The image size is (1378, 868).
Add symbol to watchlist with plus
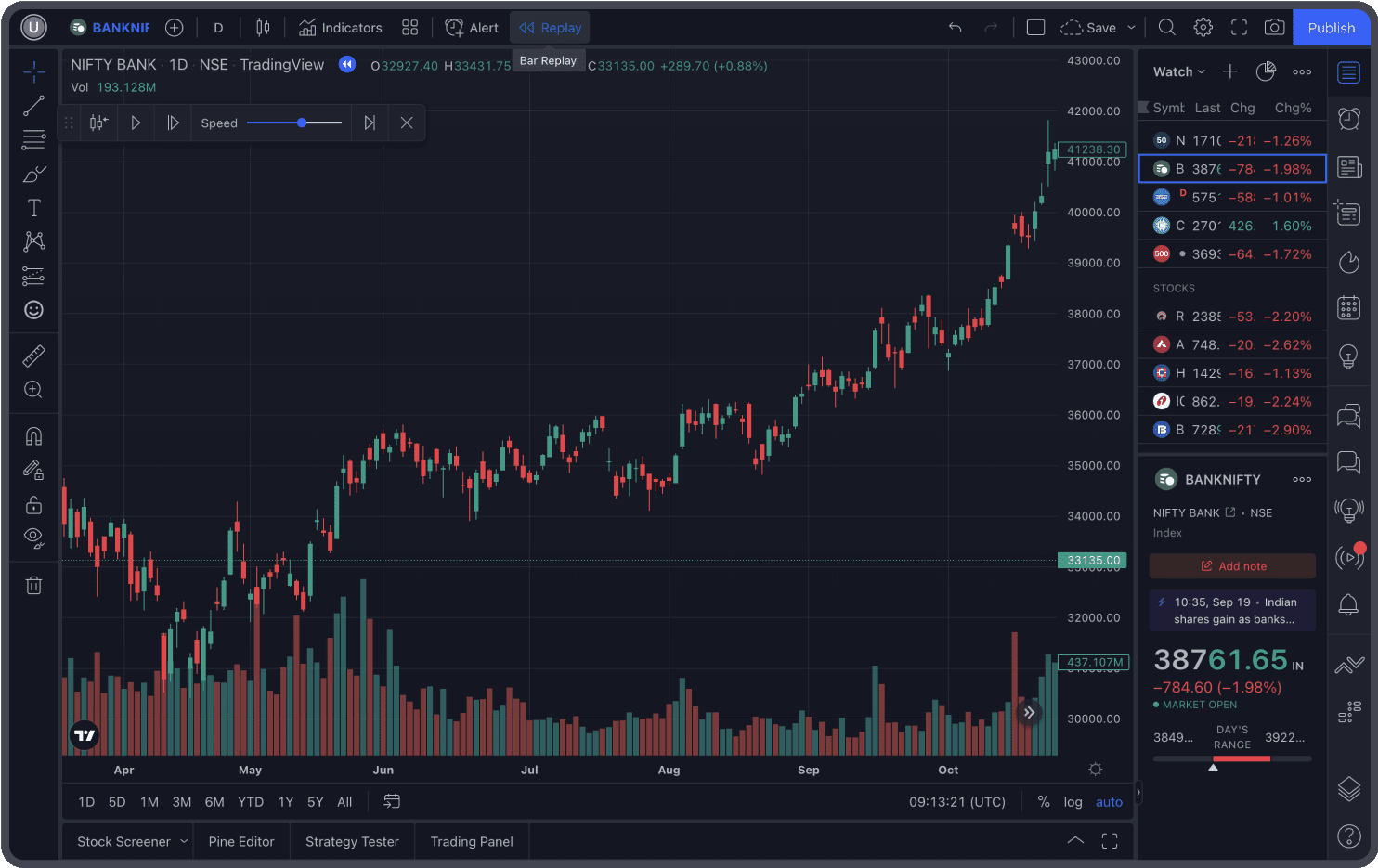(x=1230, y=71)
